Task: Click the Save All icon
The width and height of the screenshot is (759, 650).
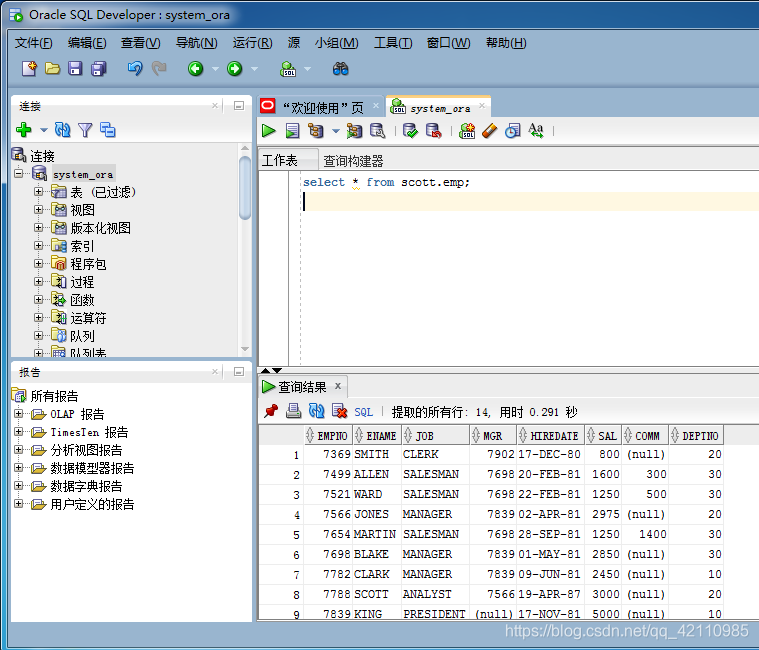Action: (99, 69)
